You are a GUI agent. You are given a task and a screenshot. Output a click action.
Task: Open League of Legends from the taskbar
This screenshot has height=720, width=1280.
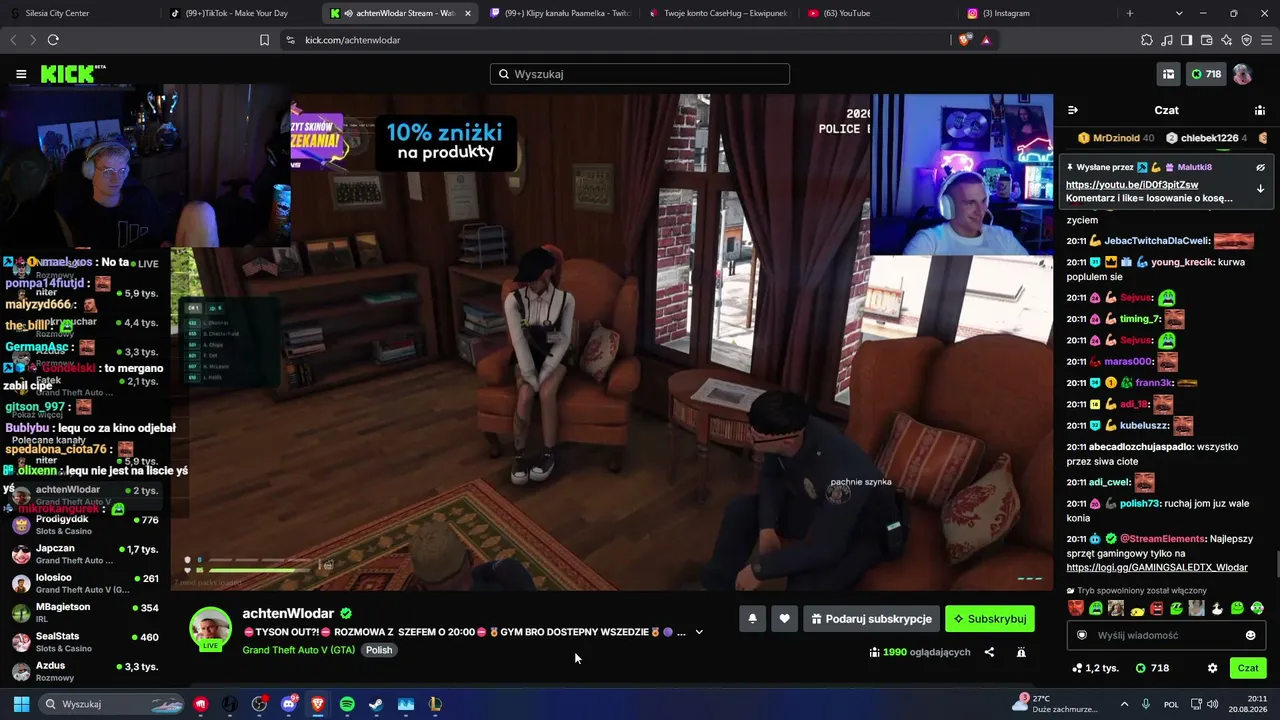coord(435,704)
